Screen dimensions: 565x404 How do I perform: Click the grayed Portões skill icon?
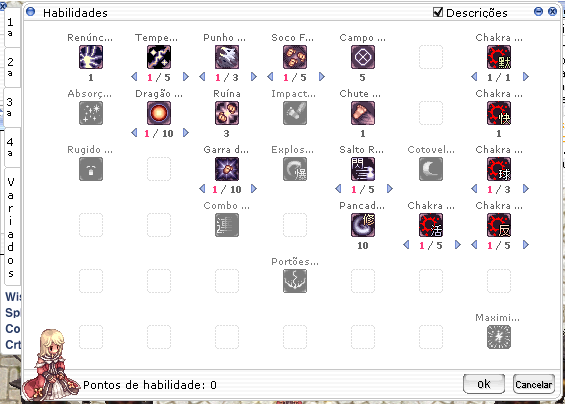pyautogui.click(x=295, y=281)
